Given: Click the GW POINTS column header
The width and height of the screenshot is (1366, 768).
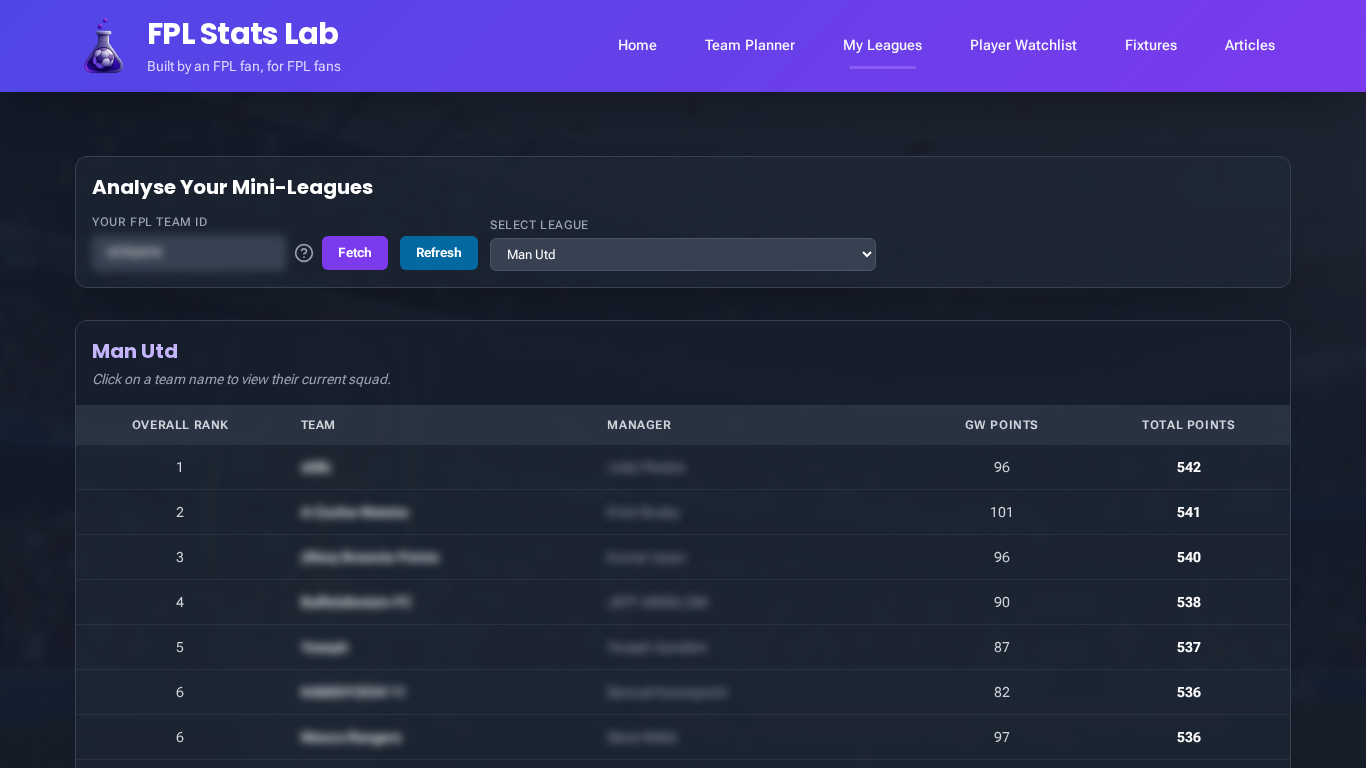Looking at the screenshot, I should click(1001, 425).
